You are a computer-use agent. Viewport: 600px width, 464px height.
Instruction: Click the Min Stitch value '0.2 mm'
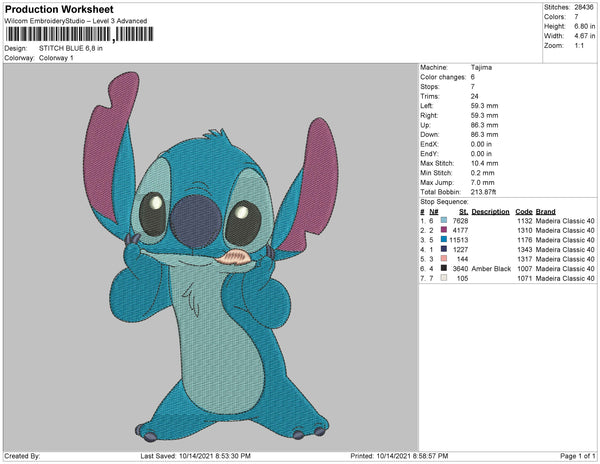click(483, 173)
